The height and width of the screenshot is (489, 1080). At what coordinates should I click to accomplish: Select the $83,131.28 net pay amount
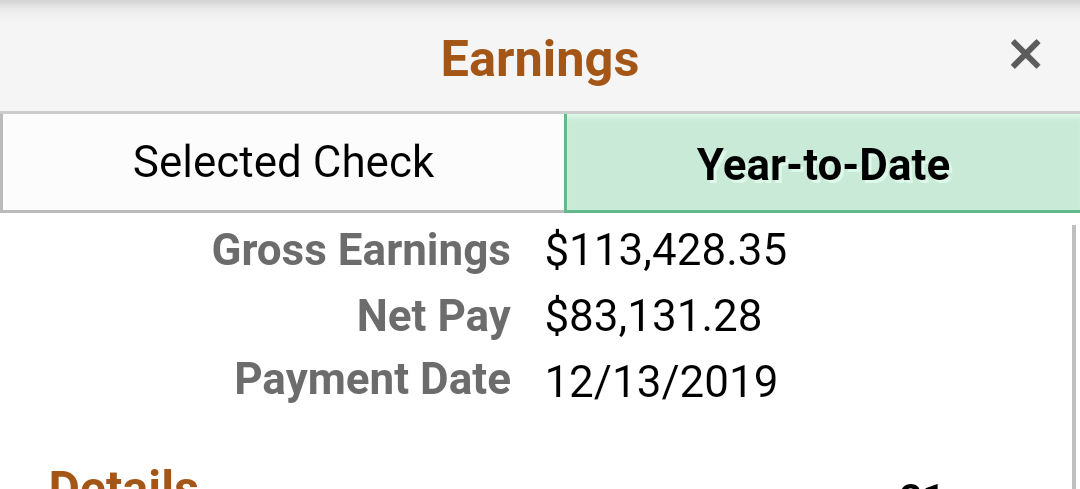pos(654,316)
